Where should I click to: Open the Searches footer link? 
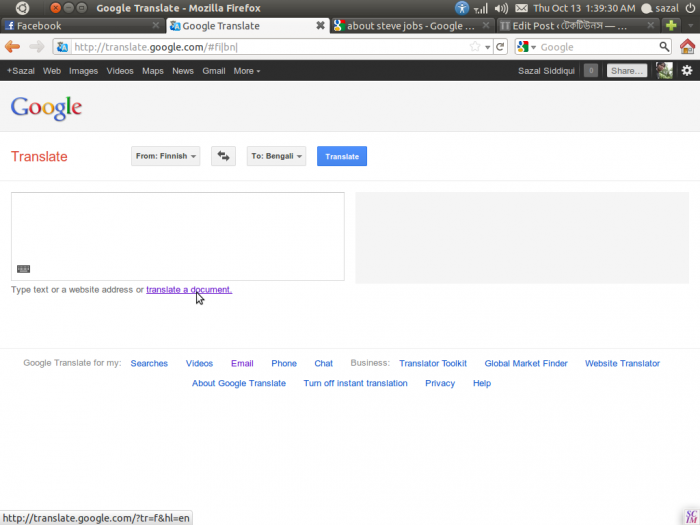point(149,363)
